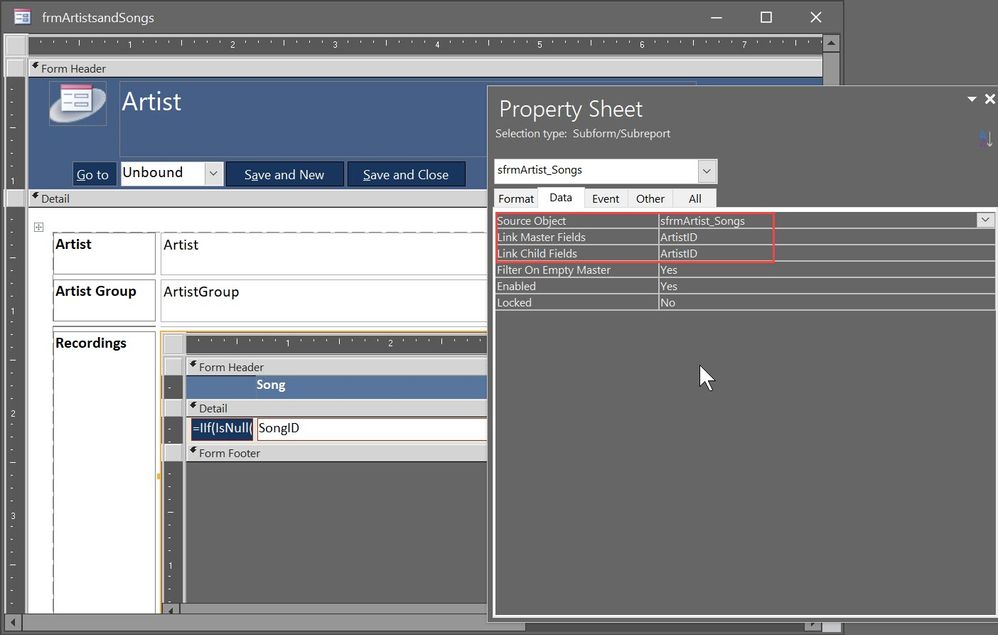
Task: Click the main form horizontal ruler
Action: 425,45
